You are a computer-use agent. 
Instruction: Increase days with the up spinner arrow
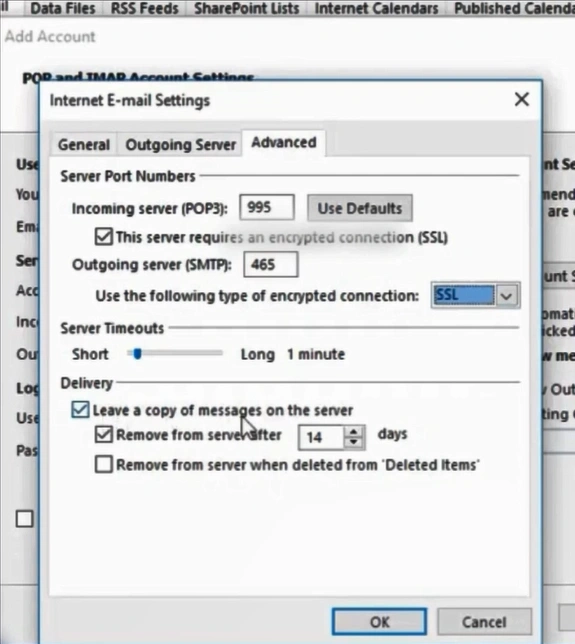[354, 432]
